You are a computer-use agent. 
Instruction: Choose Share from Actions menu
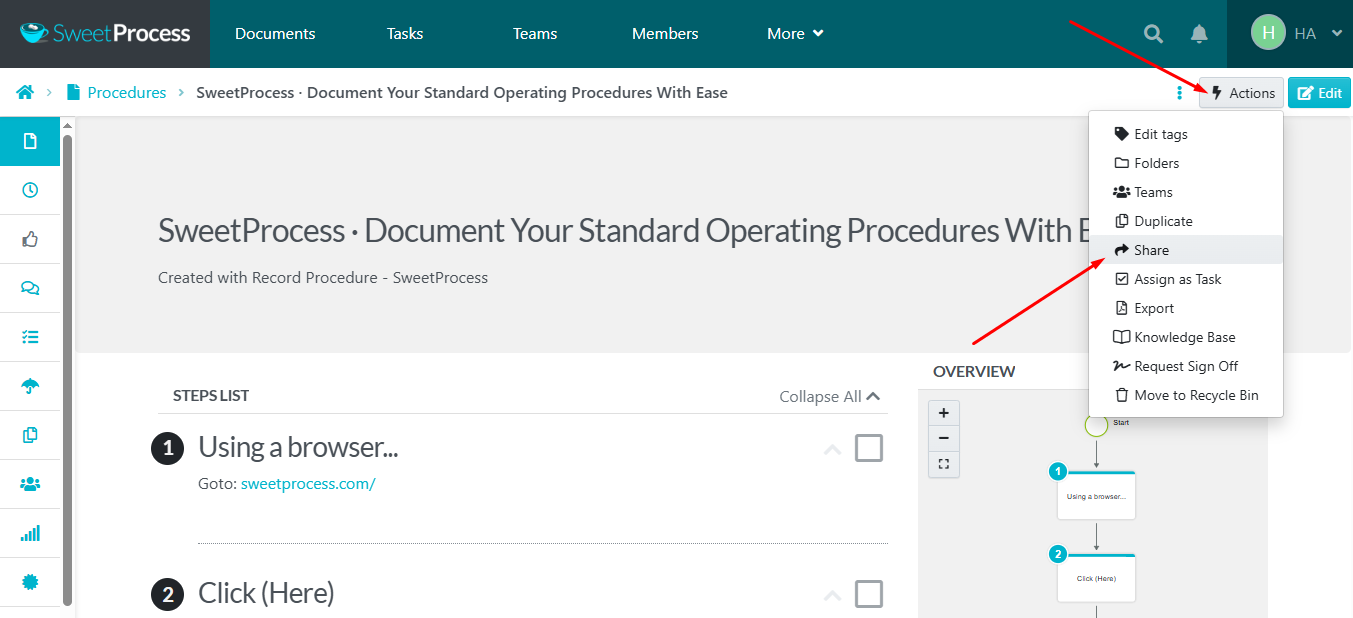point(1186,250)
